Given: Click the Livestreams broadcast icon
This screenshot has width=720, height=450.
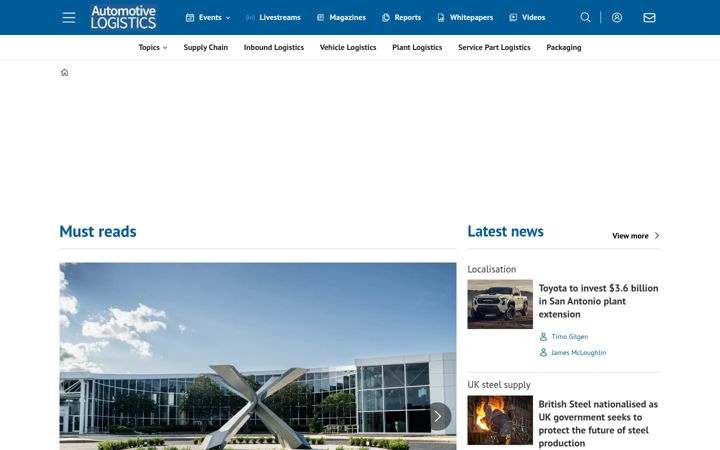Looking at the screenshot, I should pos(250,17).
